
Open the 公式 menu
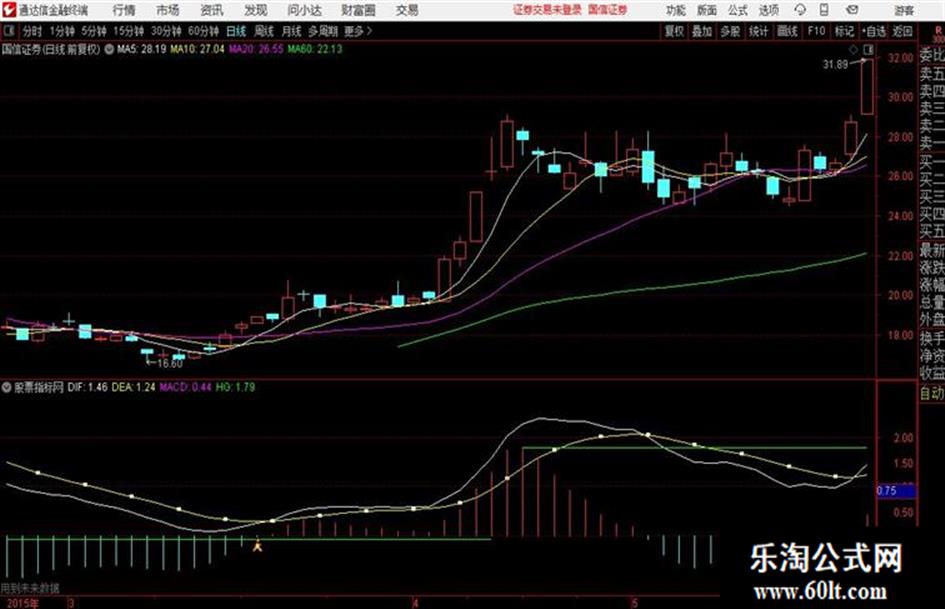tap(738, 10)
